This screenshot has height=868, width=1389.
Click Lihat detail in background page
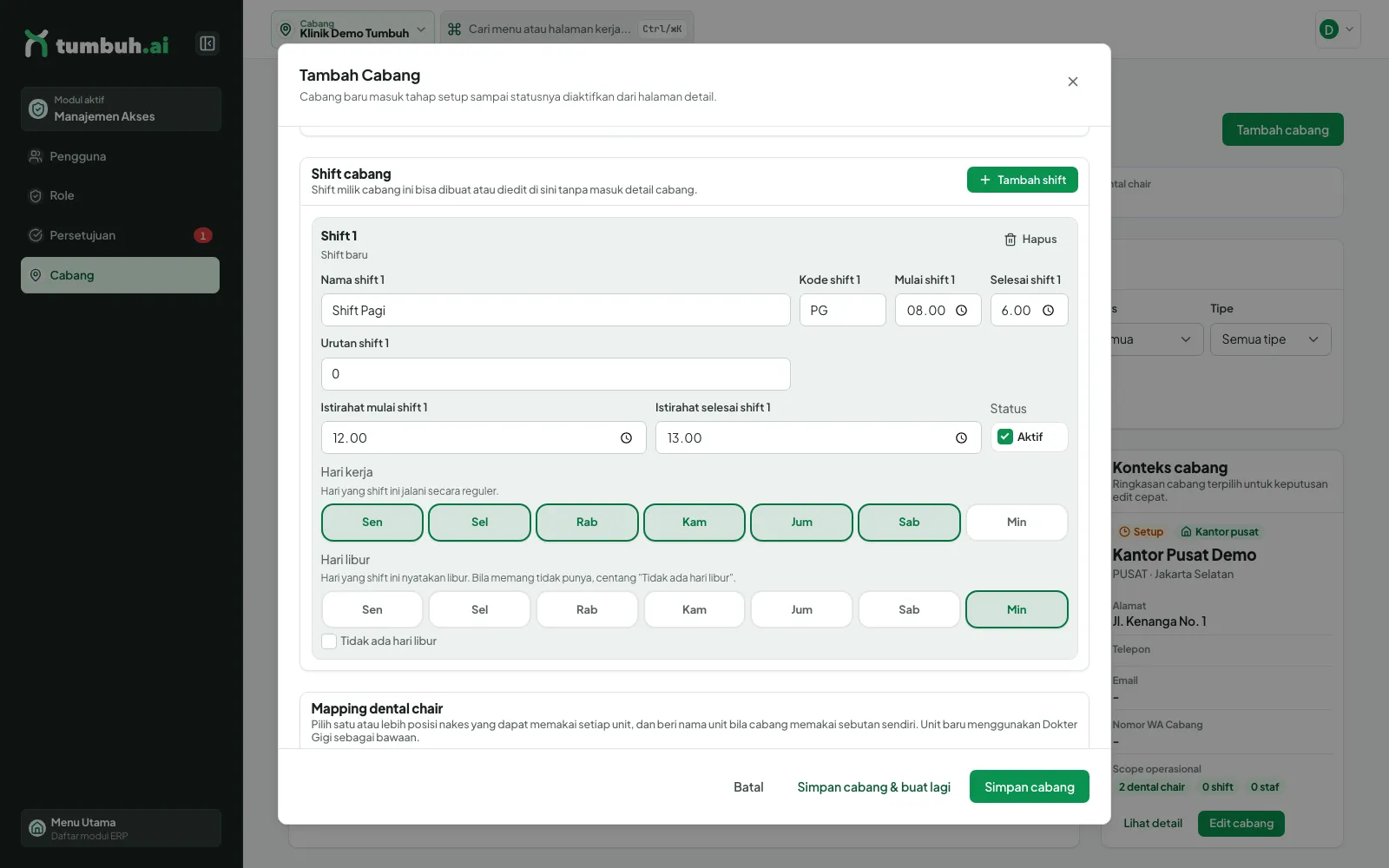(1153, 824)
